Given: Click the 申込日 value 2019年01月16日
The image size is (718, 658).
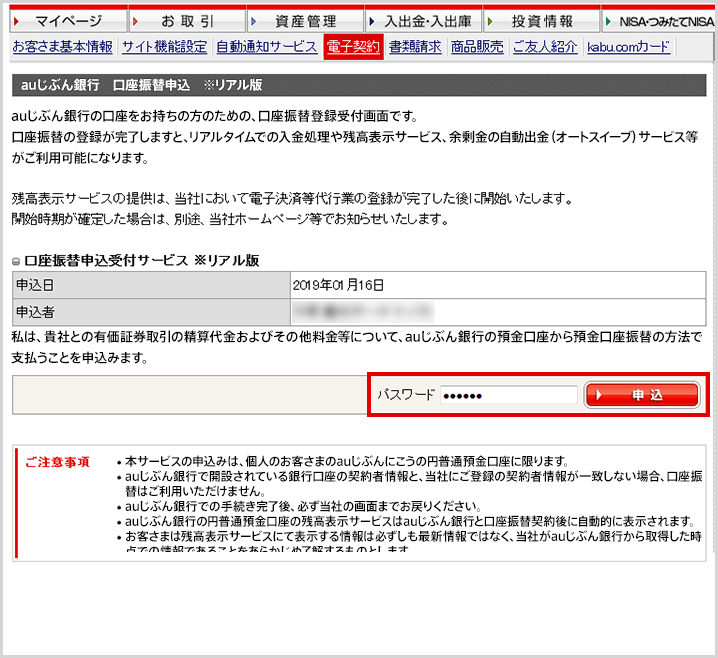Looking at the screenshot, I should point(339,285).
